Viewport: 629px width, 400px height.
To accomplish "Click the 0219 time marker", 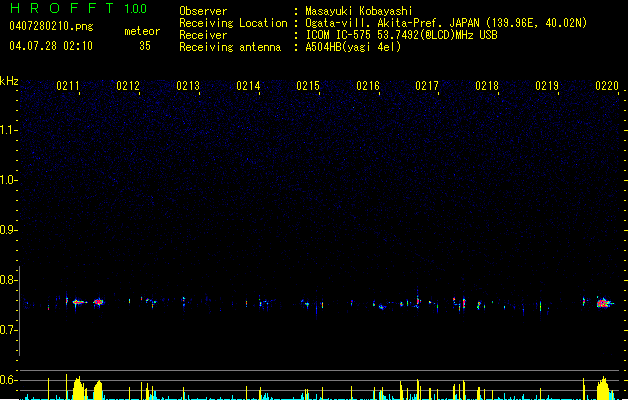I will (x=547, y=86).
